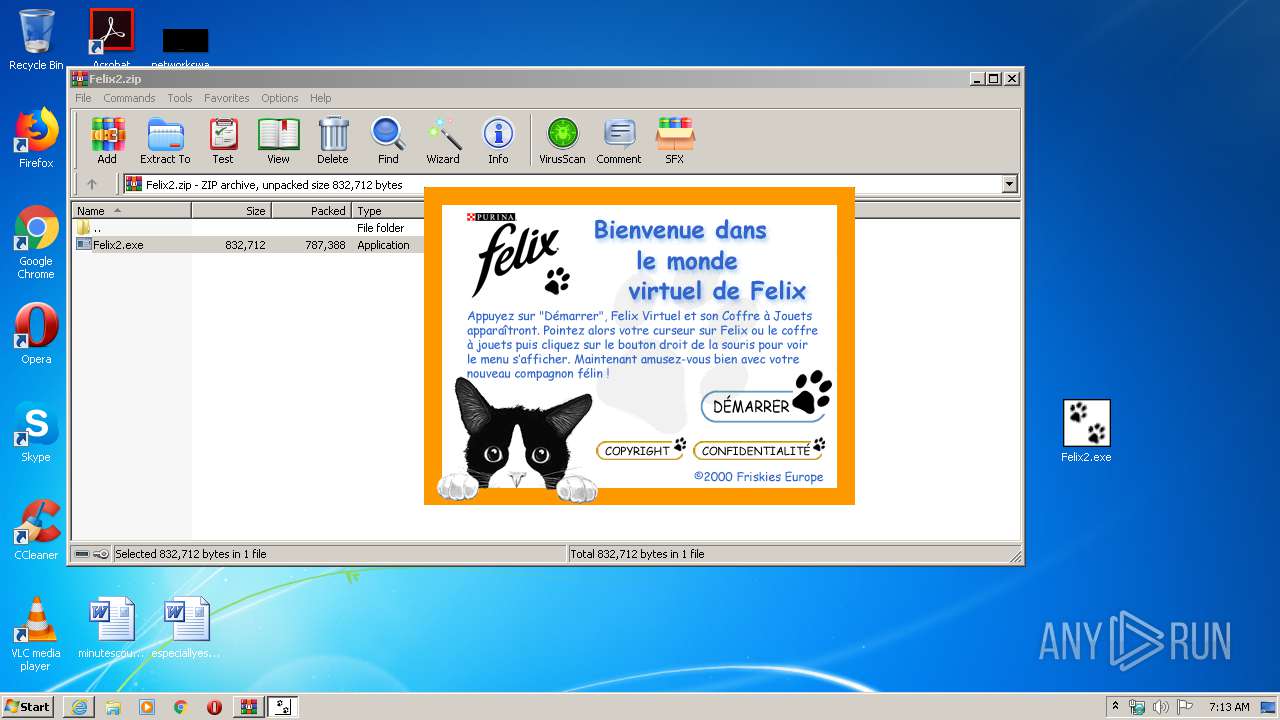Open Acrobat desktop shortcut

coord(111,38)
